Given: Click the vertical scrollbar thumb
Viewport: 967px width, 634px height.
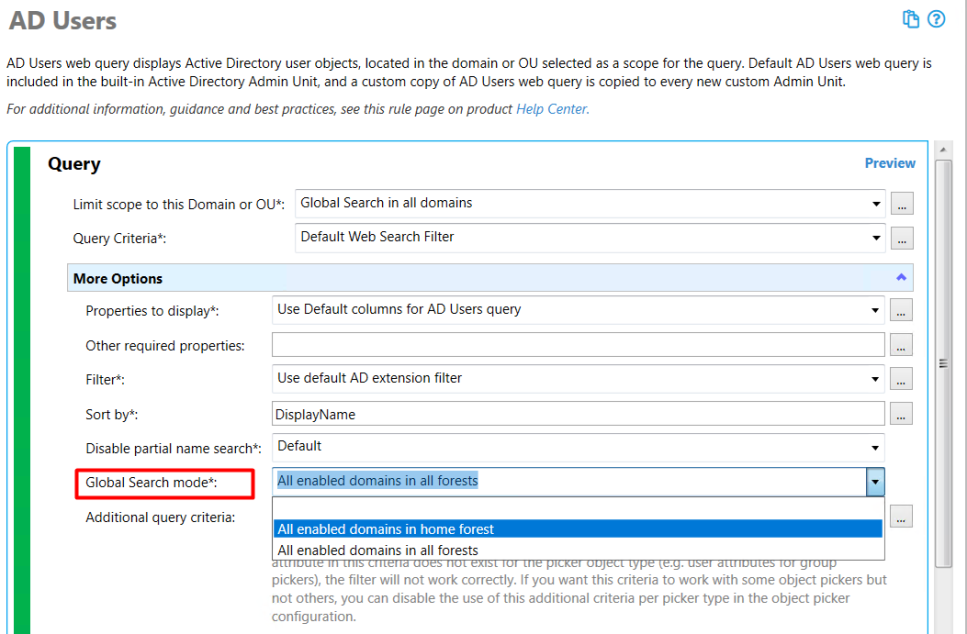Looking at the screenshot, I should pos(943,363).
